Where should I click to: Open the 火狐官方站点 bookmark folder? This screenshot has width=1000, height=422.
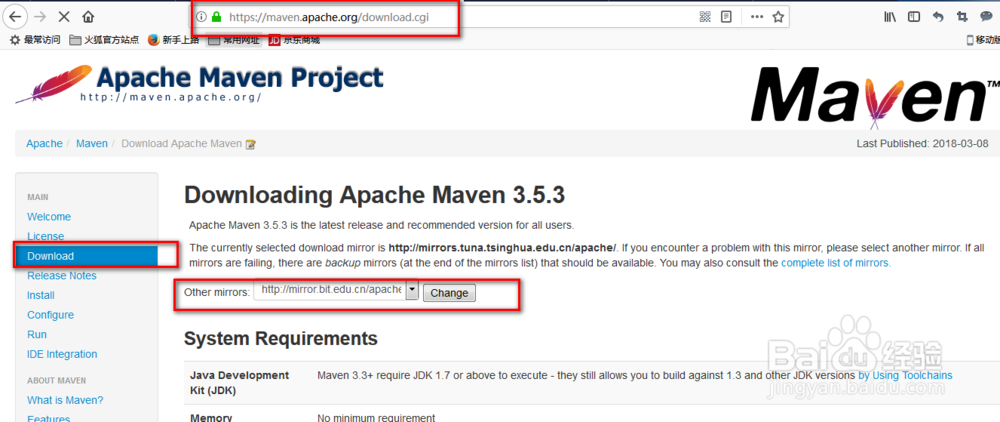tap(104, 40)
